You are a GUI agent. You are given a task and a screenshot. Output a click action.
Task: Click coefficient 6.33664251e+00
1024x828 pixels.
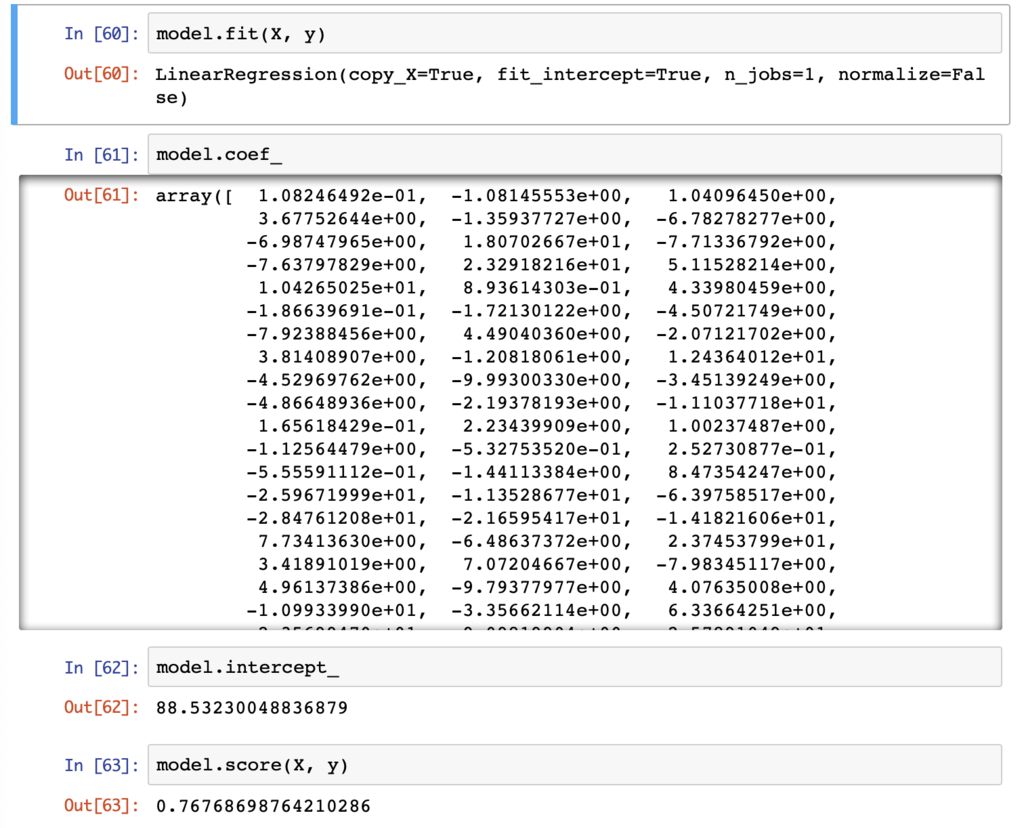pos(747,611)
